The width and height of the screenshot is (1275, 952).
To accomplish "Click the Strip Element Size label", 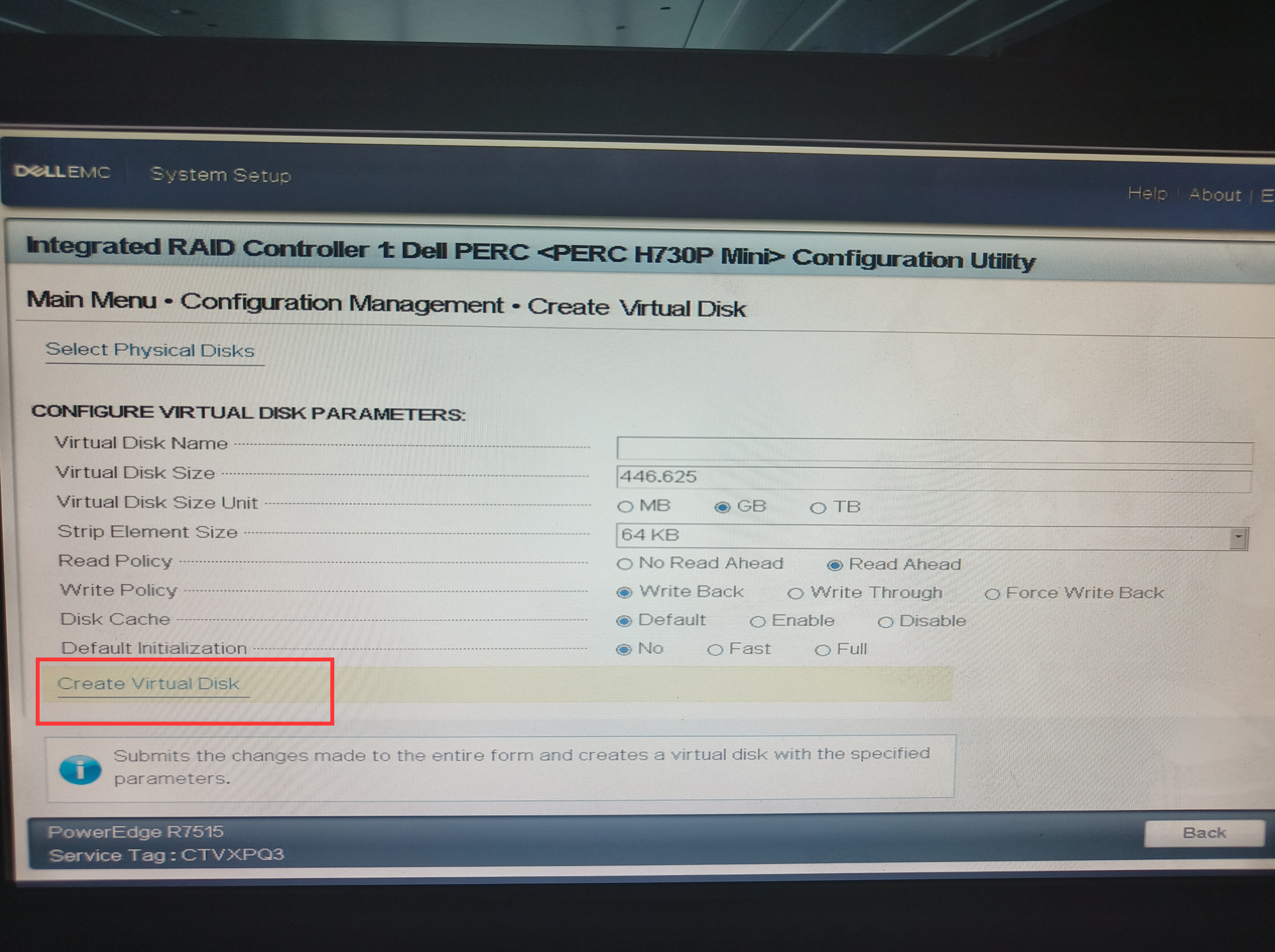I will pos(147,532).
